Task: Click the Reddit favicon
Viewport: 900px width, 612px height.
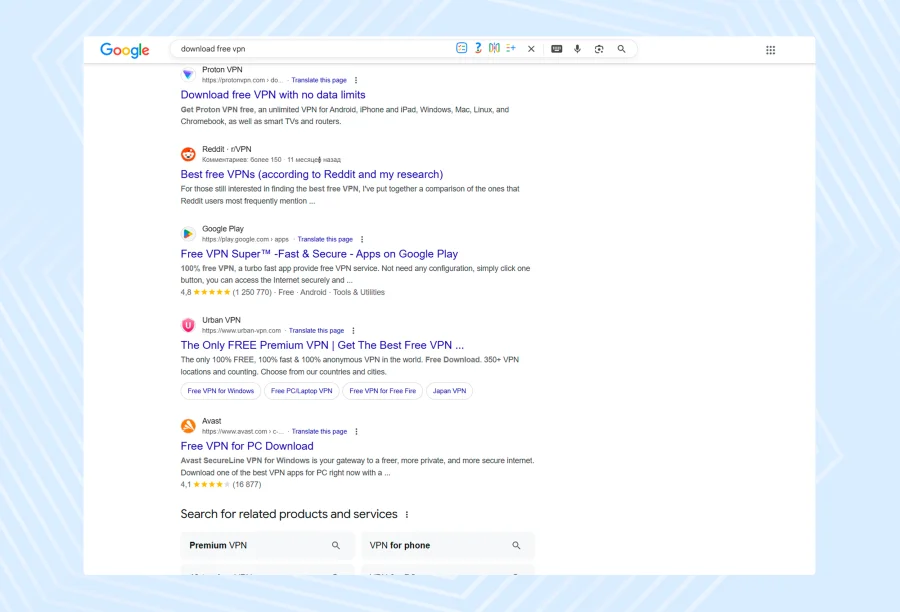Action: click(x=188, y=154)
